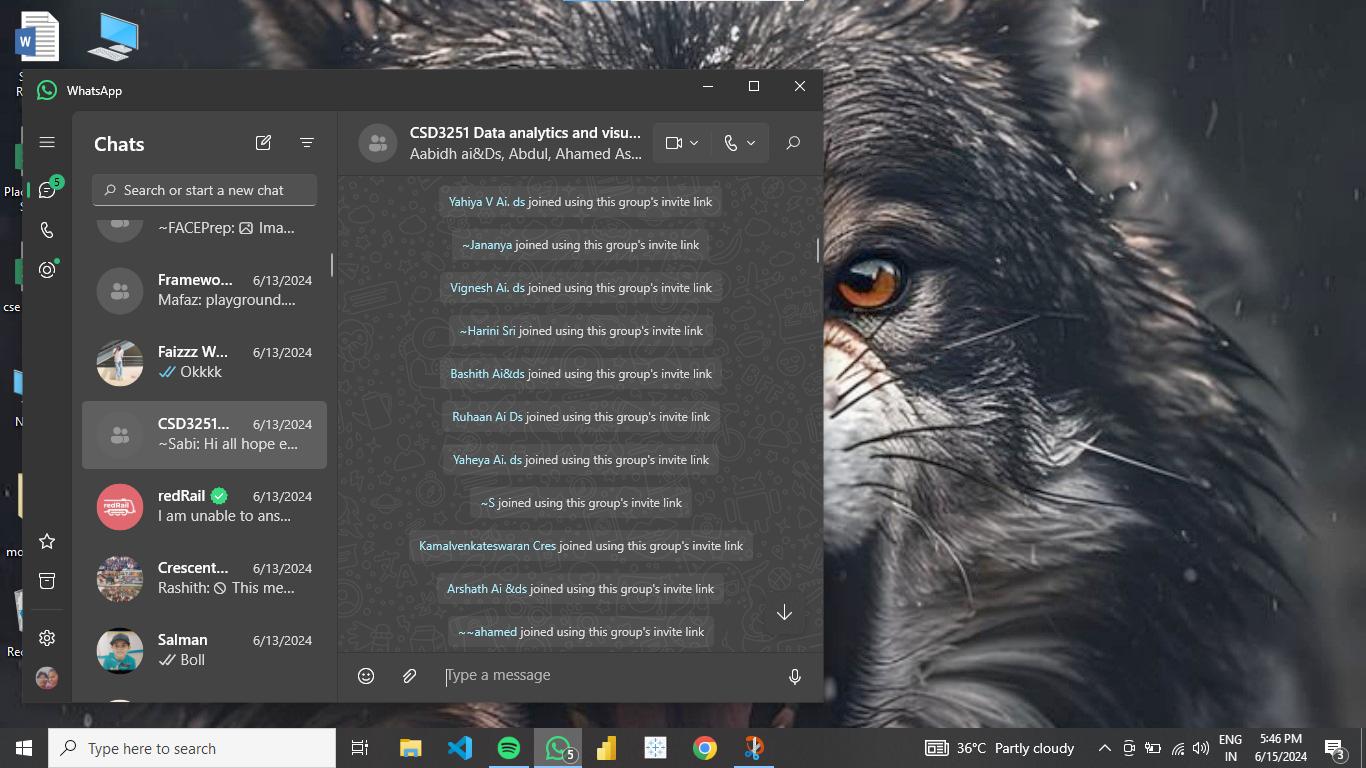Click ~Jananya contact name
The height and width of the screenshot is (768, 1366).
(x=487, y=245)
